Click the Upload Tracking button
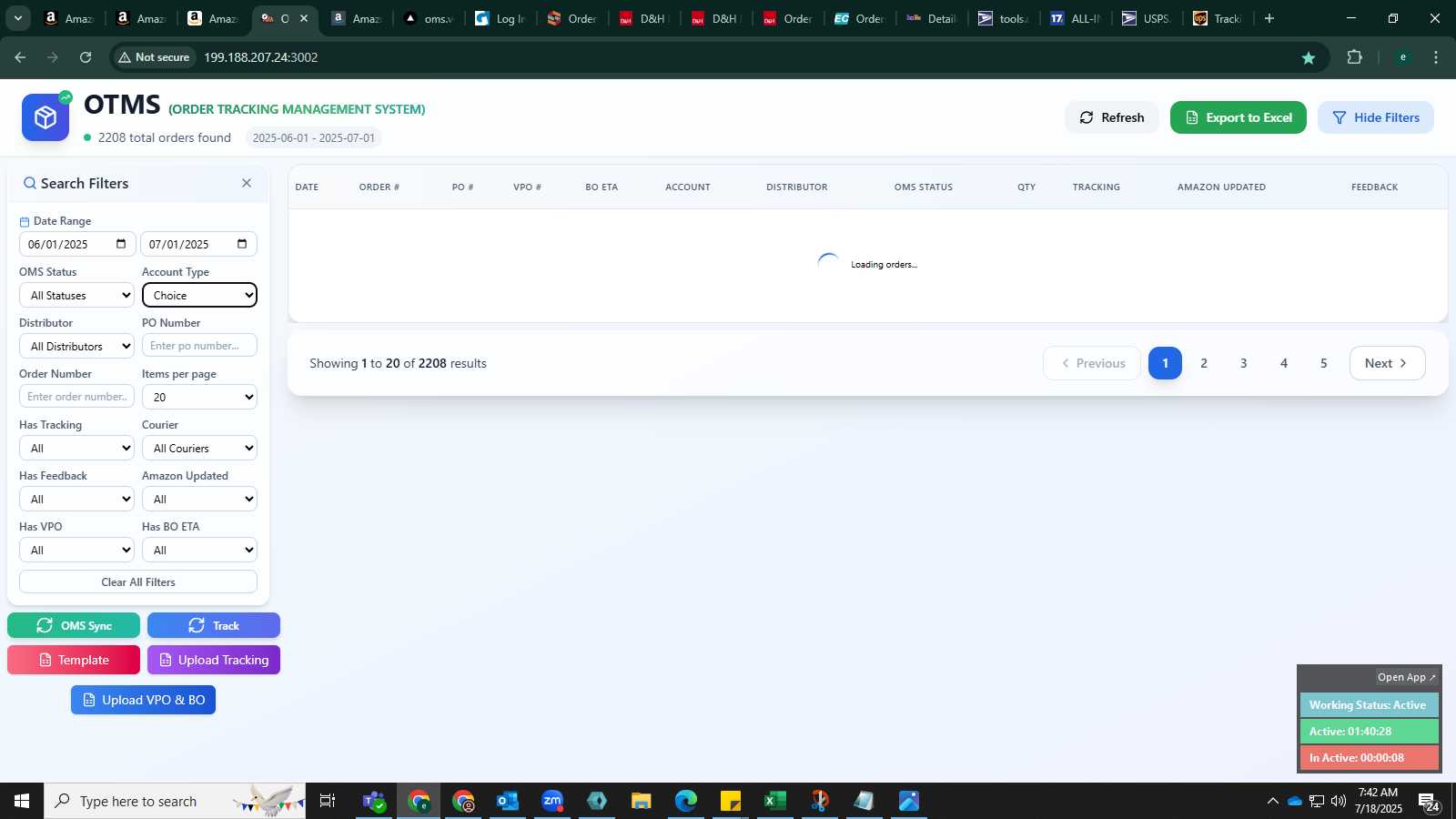1456x819 pixels. tap(214, 660)
